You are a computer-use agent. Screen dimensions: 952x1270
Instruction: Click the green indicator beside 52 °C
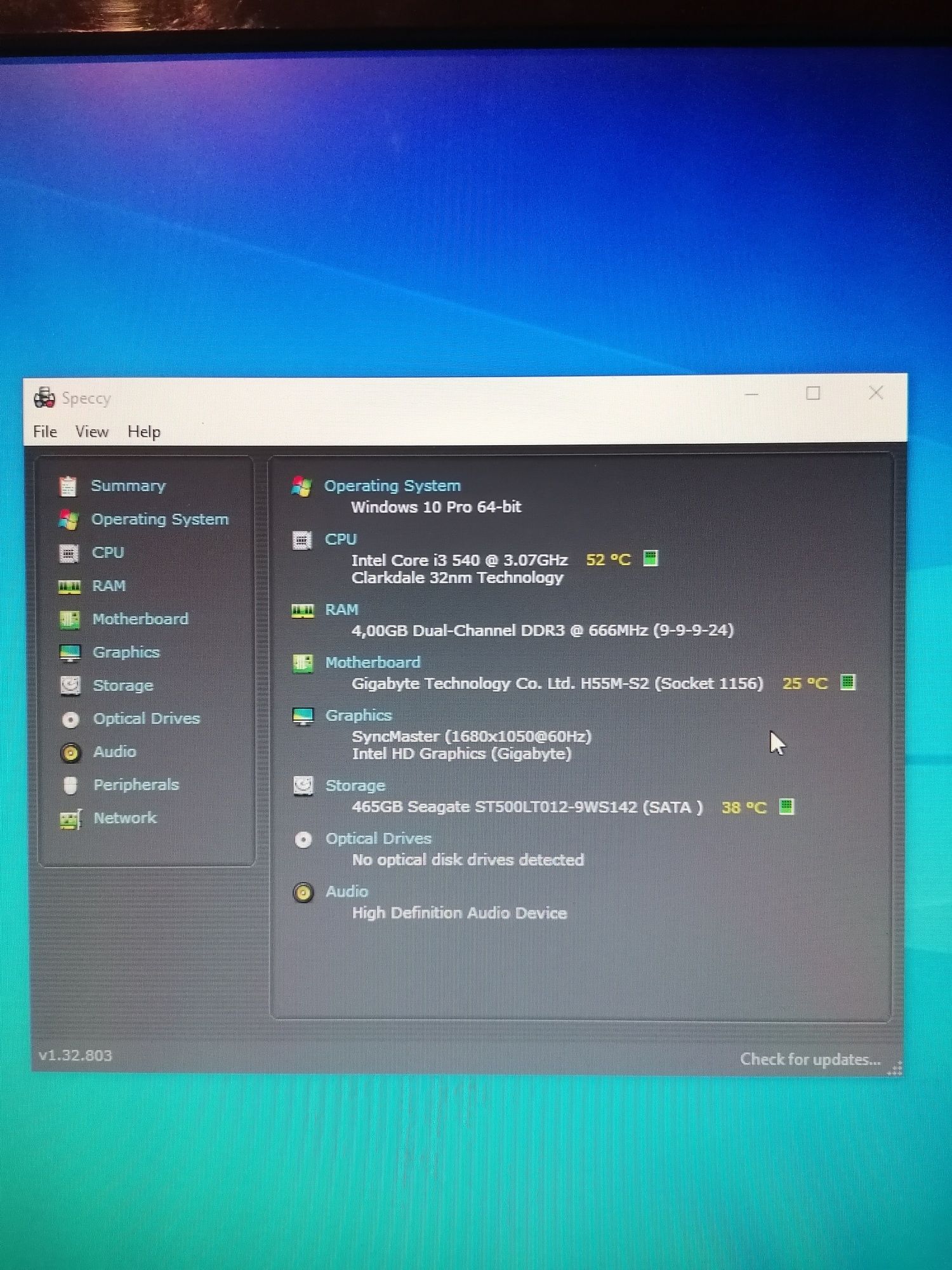650,559
